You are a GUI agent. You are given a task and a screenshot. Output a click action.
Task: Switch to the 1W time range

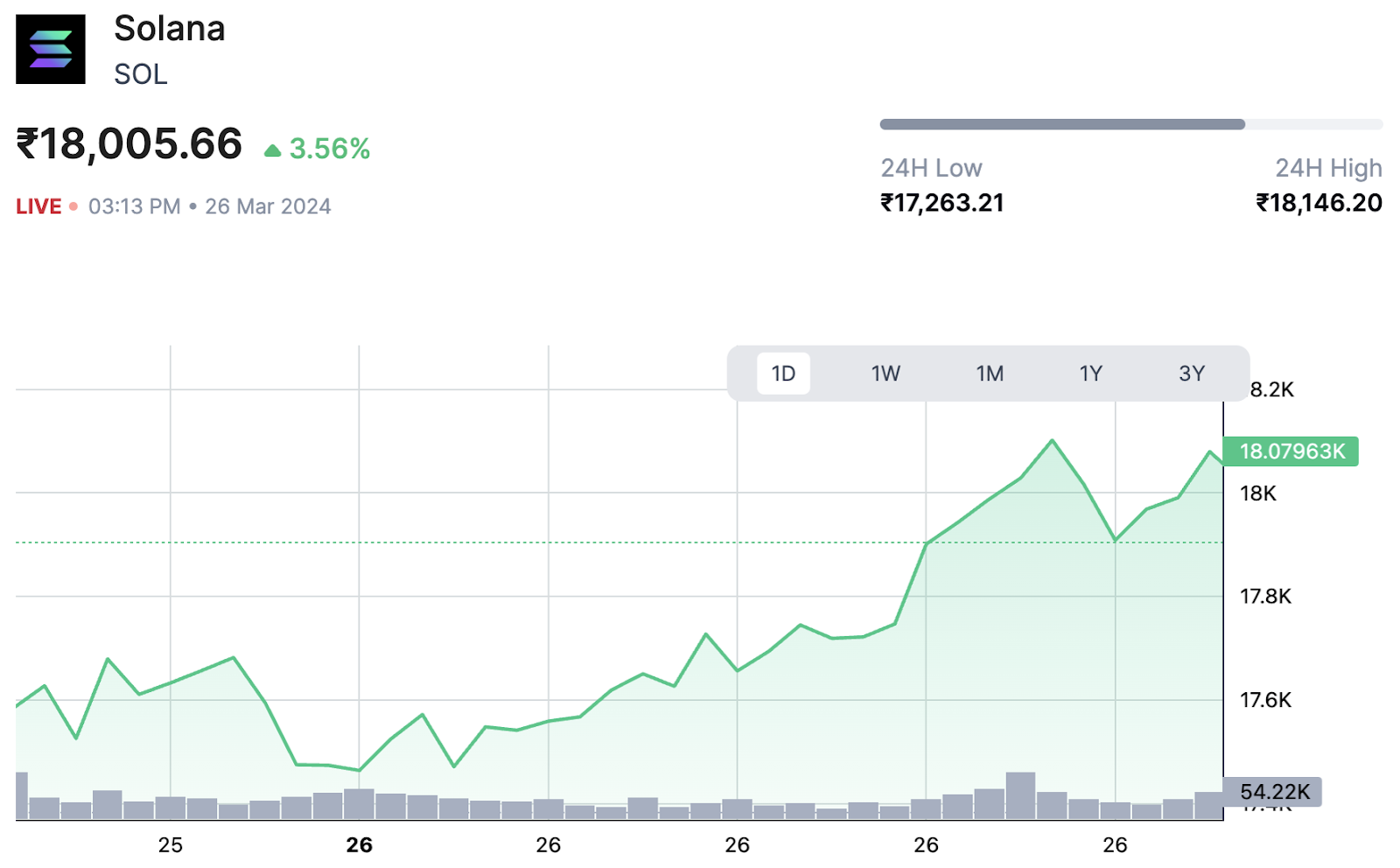click(885, 374)
